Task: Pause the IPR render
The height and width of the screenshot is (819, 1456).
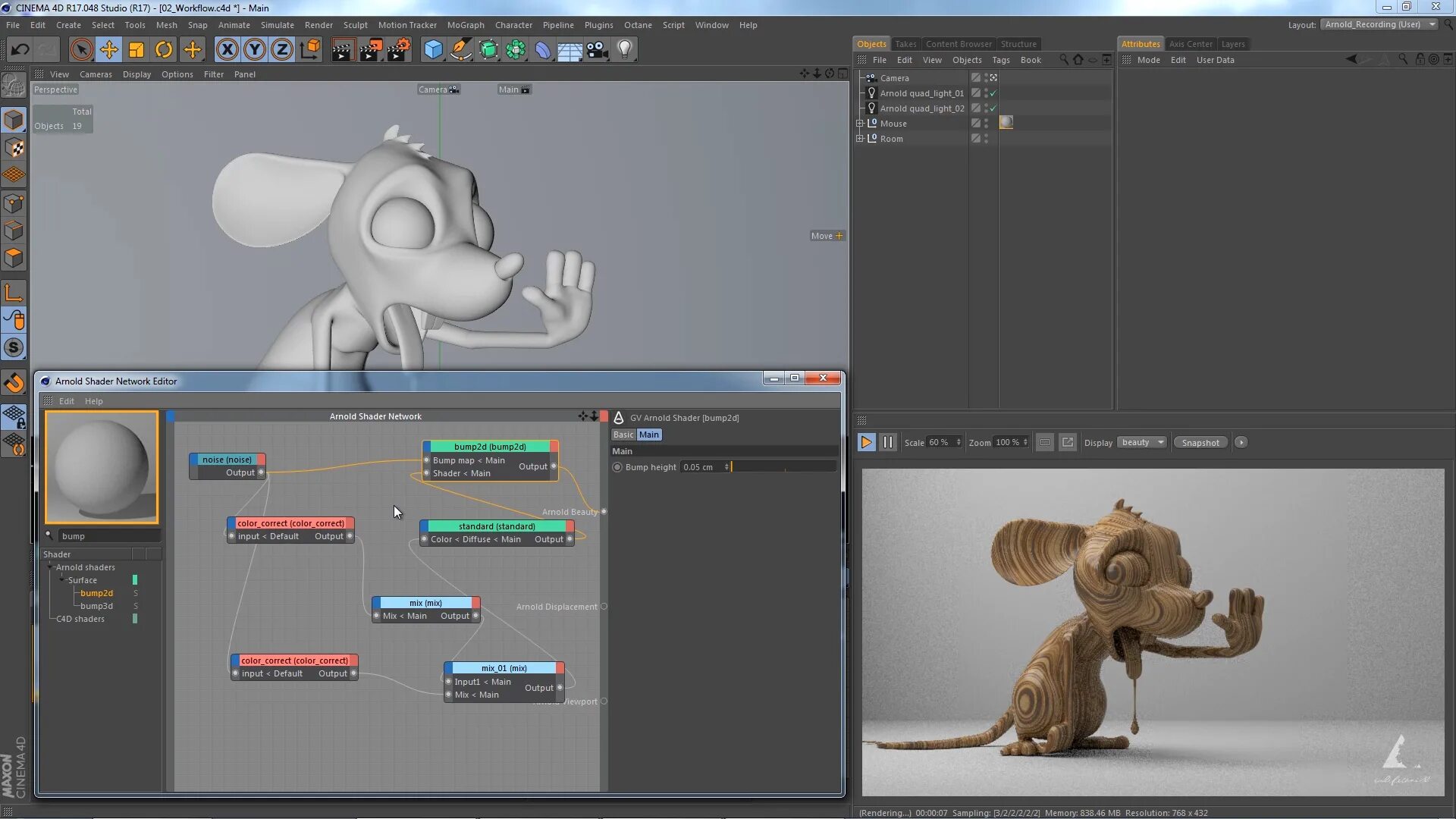Action: [888, 442]
